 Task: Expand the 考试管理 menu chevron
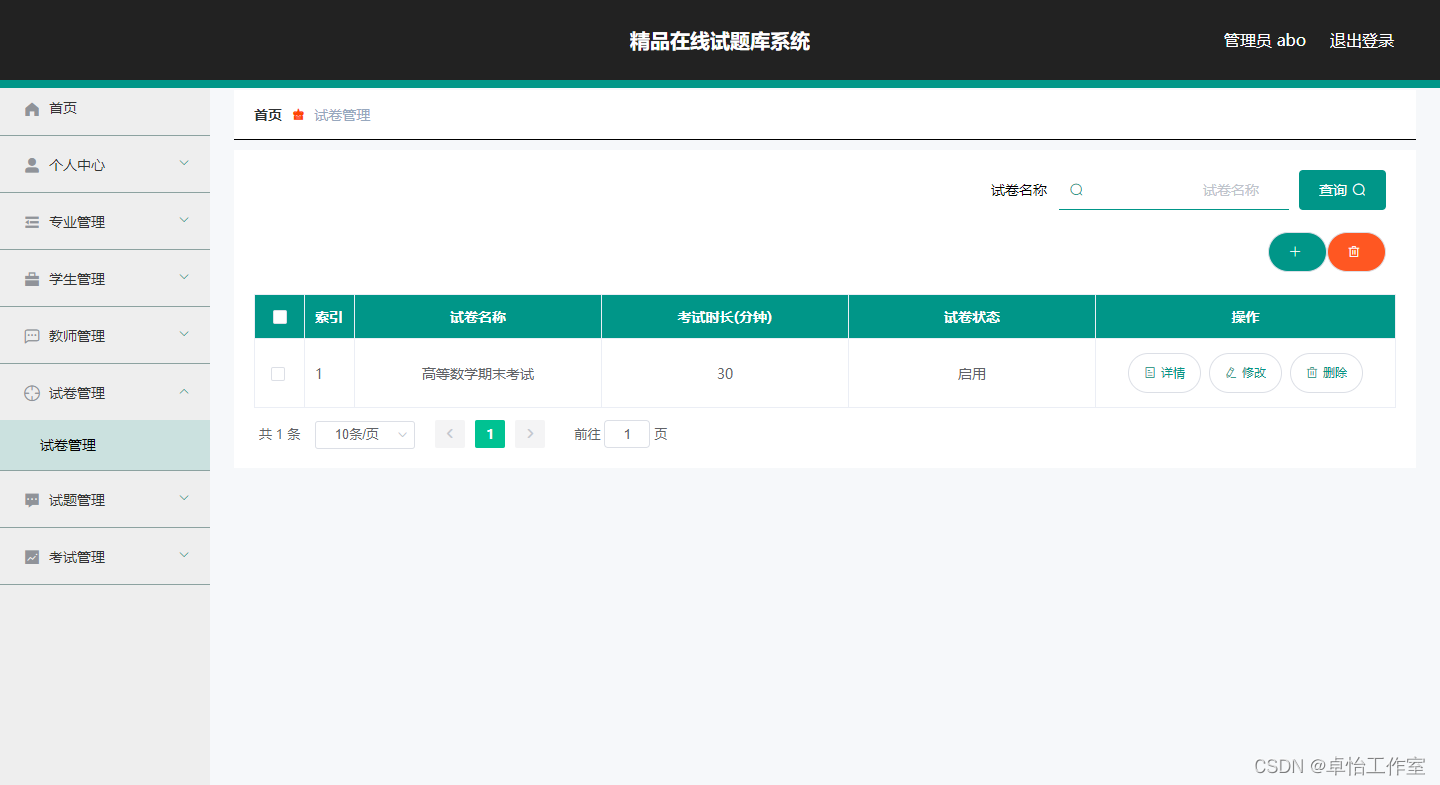click(x=184, y=554)
